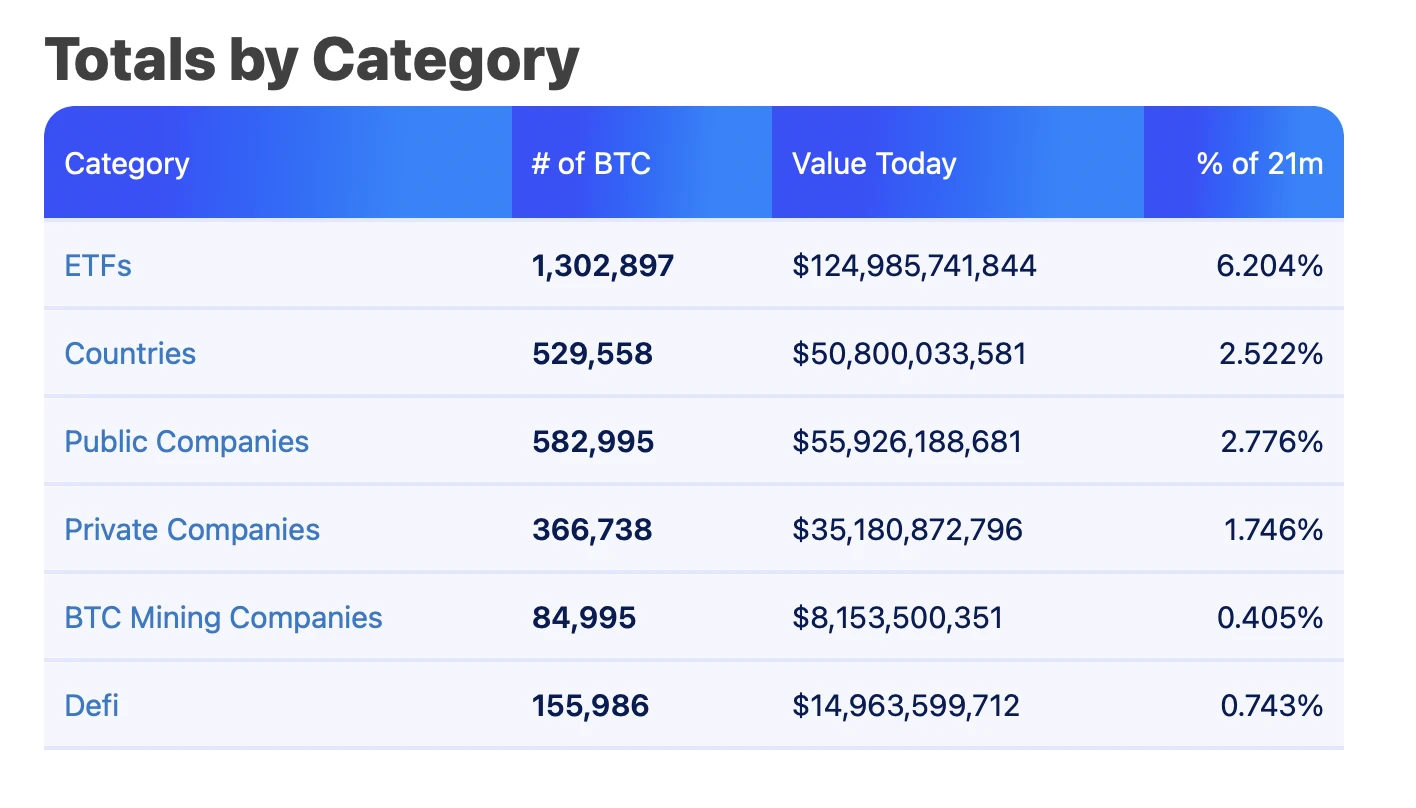
Task: Click Private Companies BTC count 366,738
Action: coord(592,530)
